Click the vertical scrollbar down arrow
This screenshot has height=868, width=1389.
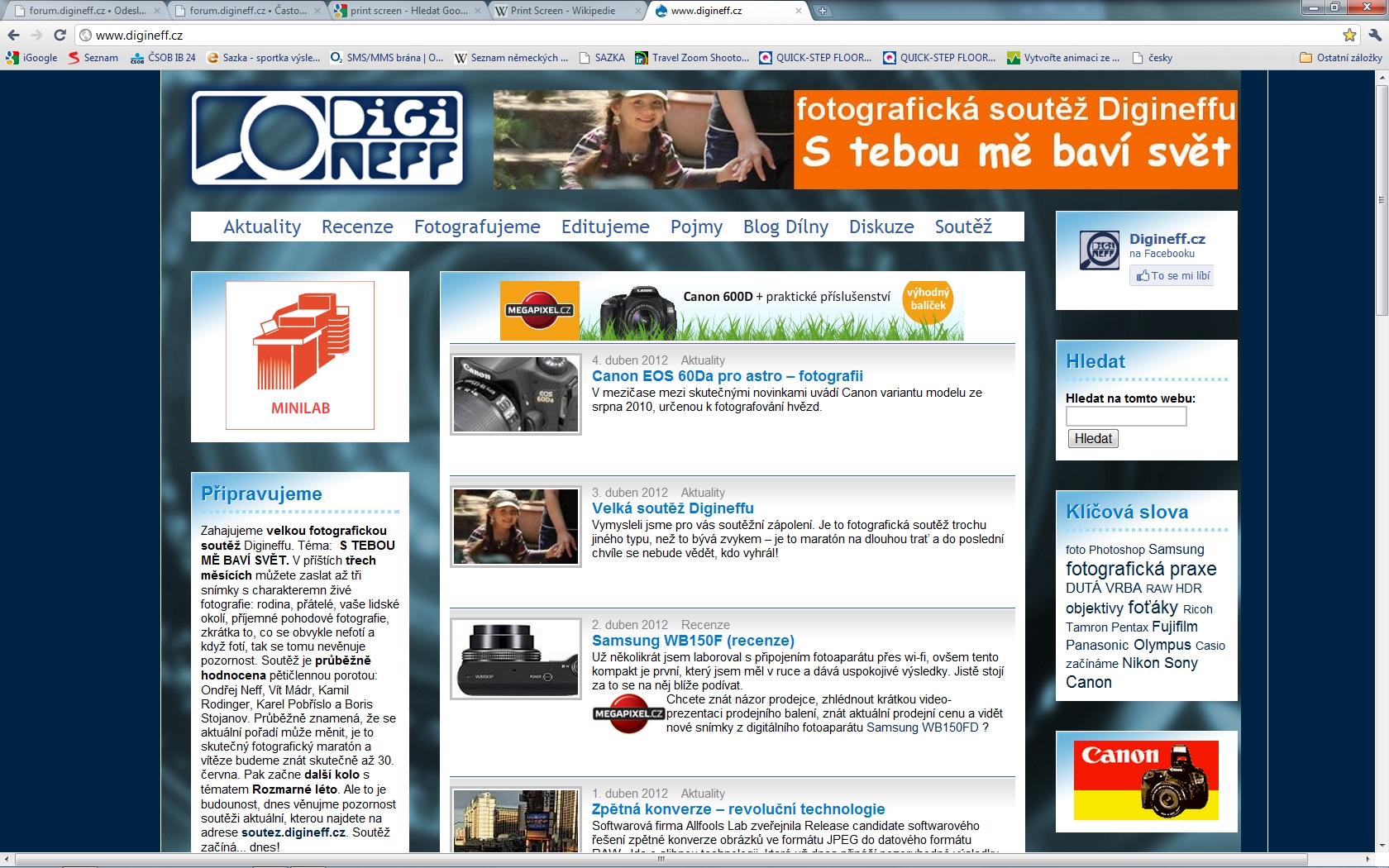pyautogui.click(x=1381, y=846)
